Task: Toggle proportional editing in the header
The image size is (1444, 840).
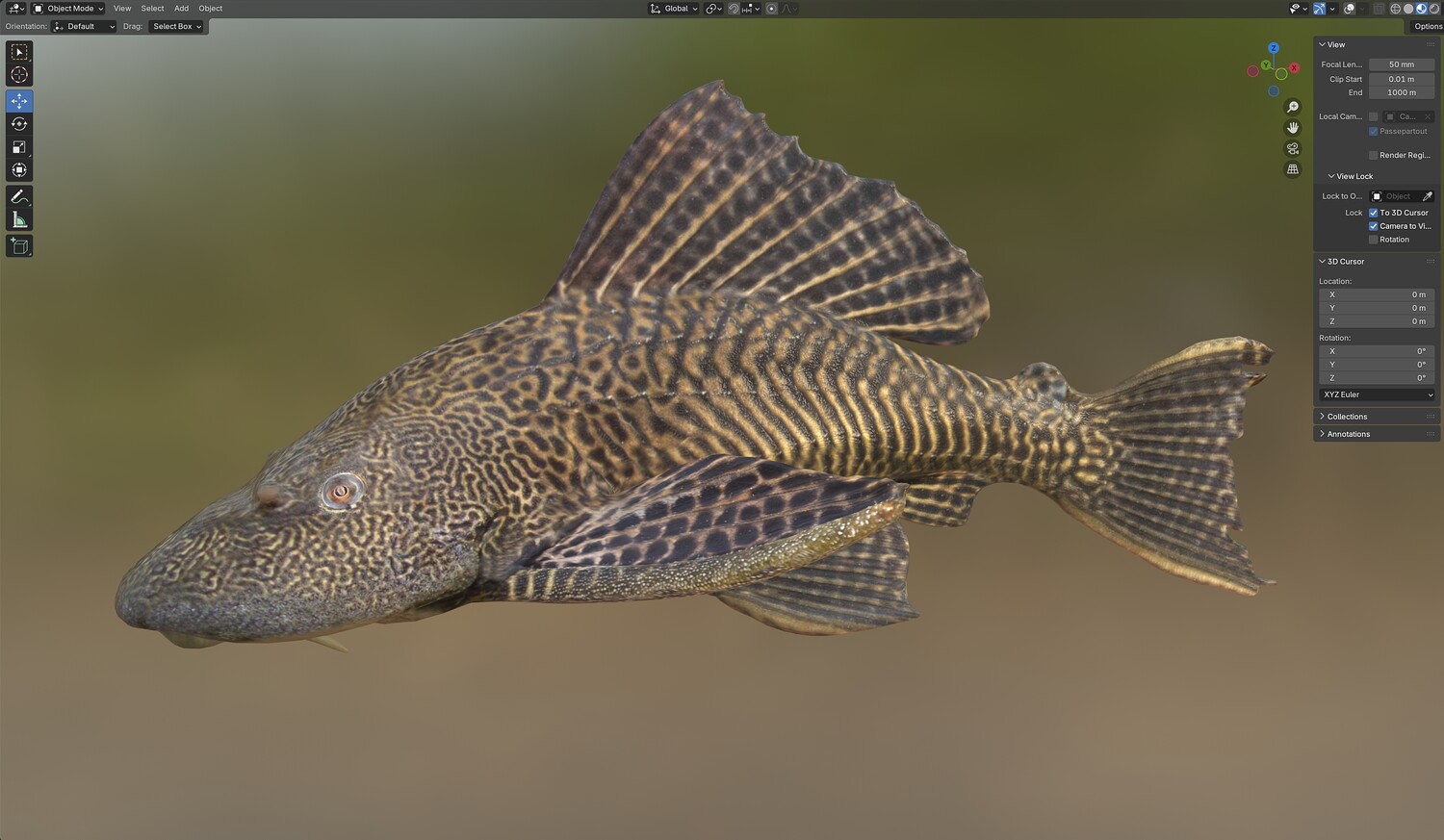Action: [771, 9]
